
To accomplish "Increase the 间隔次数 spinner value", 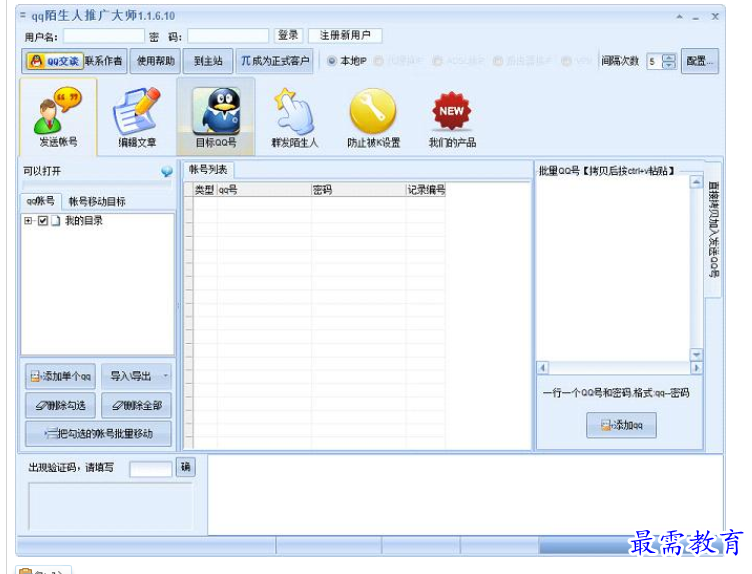I will 669,57.
